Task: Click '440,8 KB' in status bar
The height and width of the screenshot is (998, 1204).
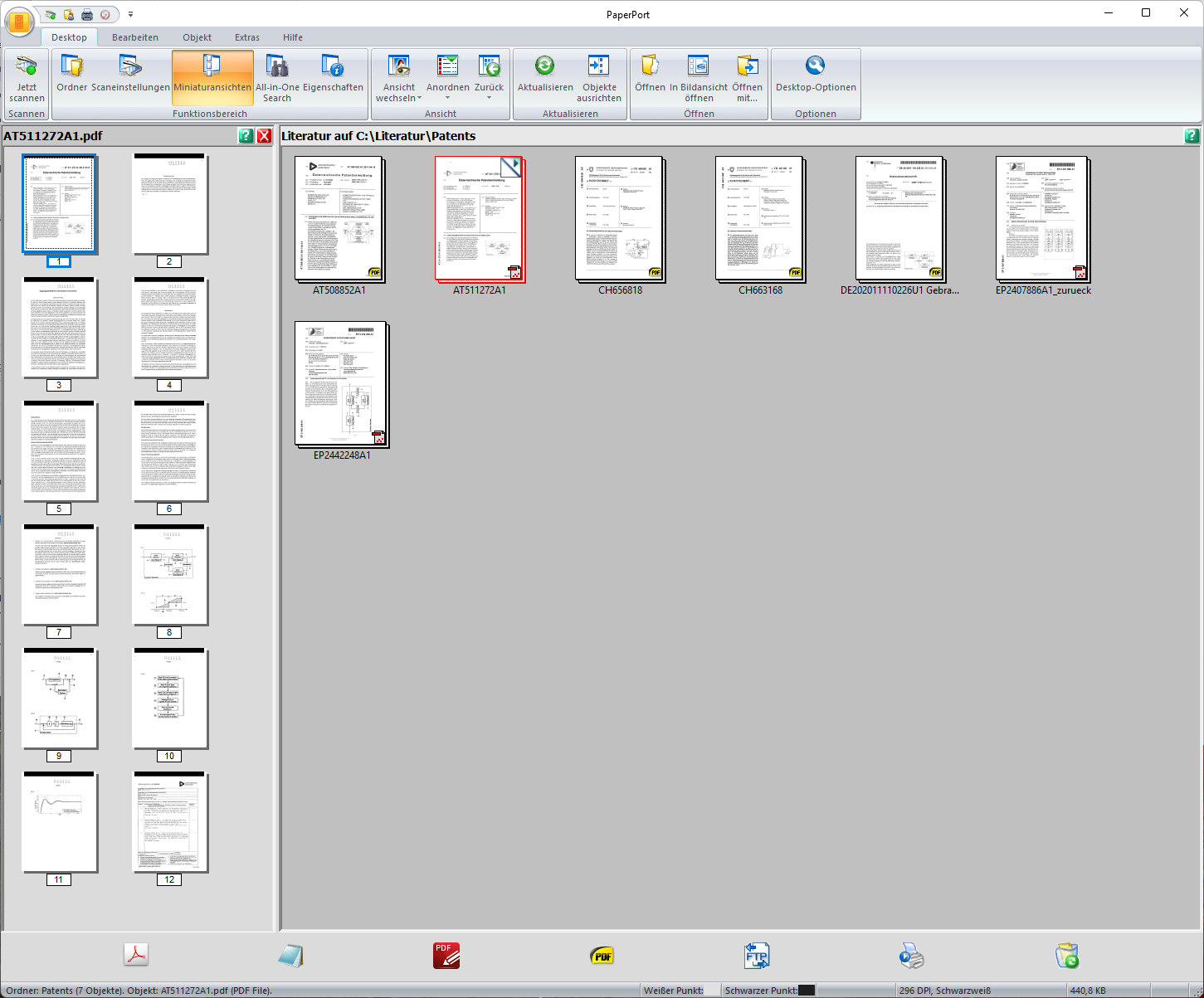Action: [1088, 991]
